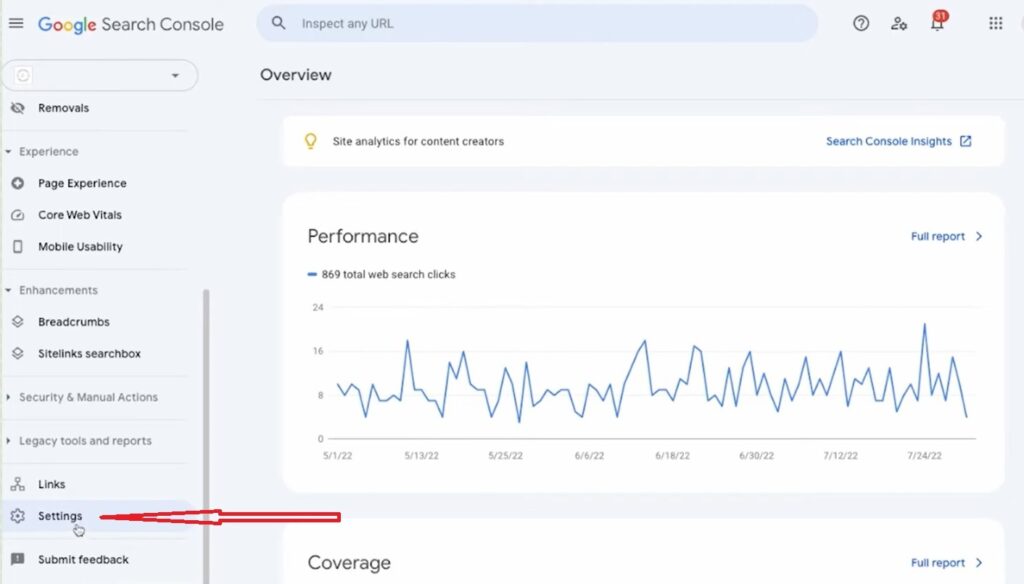
Task: Open the Google apps grid icon
Action: (995, 24)
